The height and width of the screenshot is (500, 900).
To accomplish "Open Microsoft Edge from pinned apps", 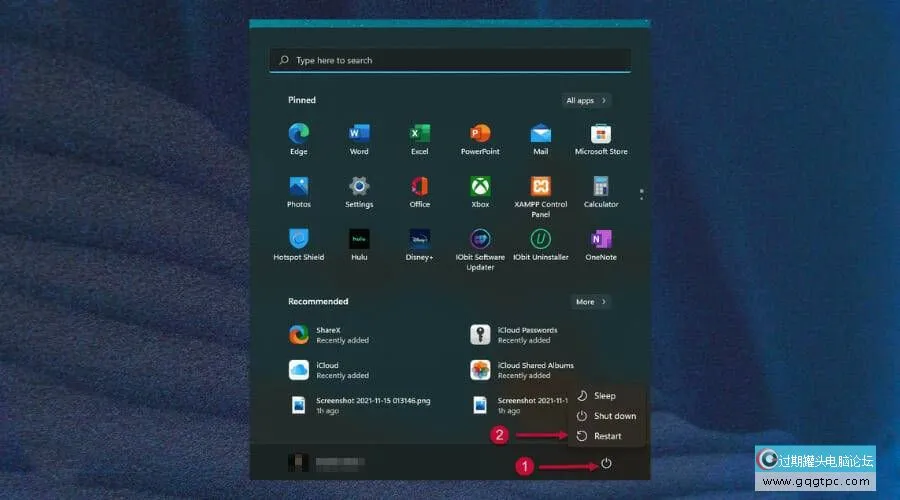I will 298,134.
